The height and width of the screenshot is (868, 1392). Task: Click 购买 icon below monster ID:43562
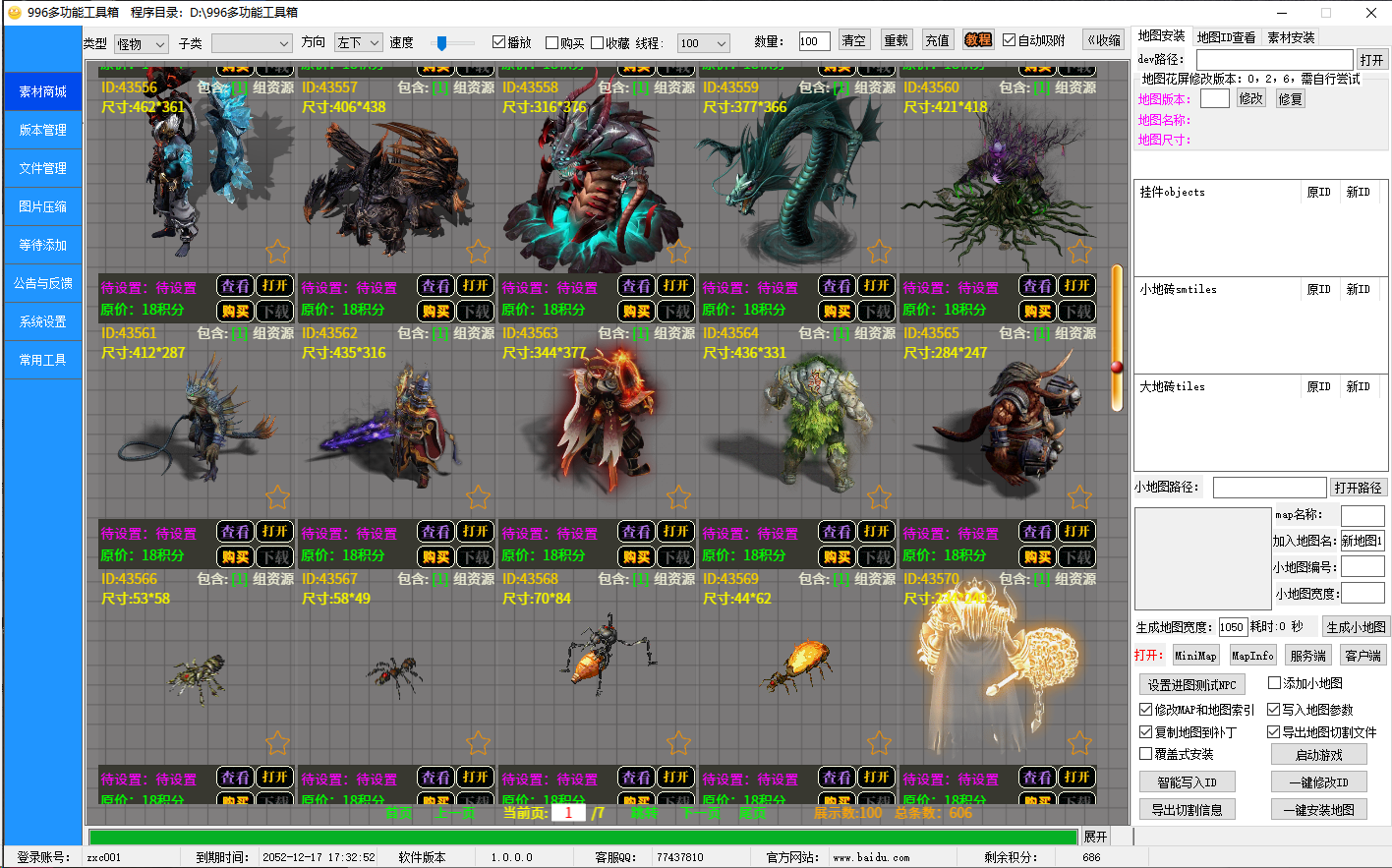tap(435, 556)
